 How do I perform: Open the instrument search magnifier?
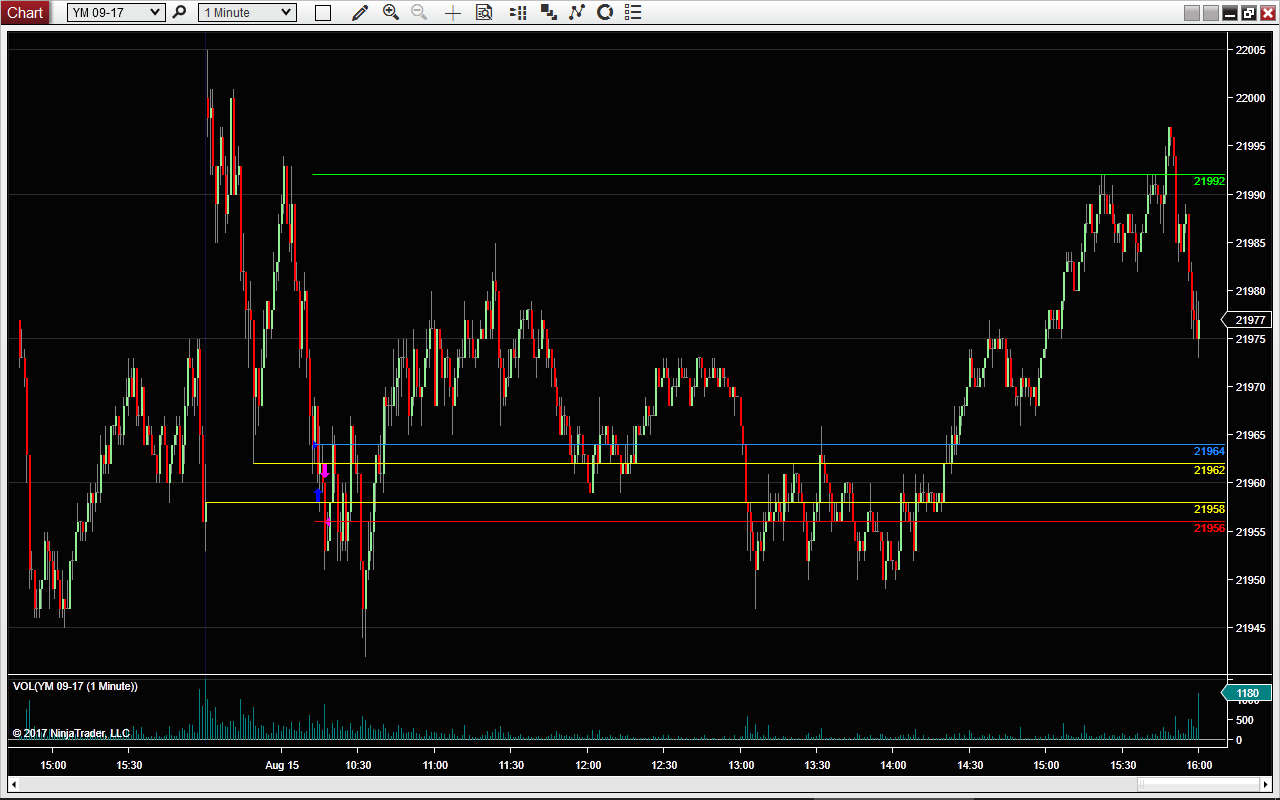180,12
